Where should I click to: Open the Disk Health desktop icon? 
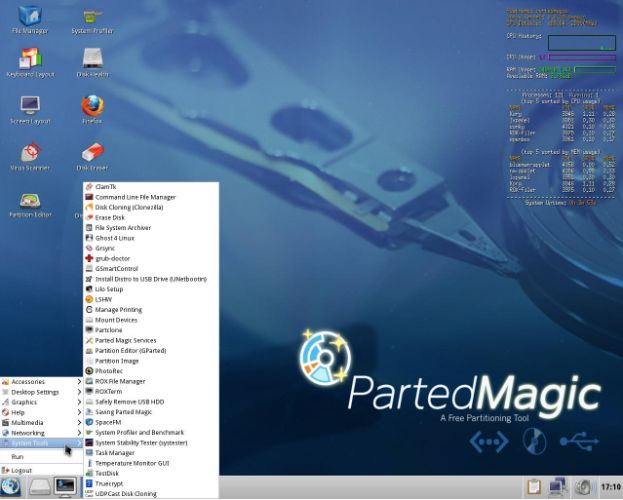point(92,63)
